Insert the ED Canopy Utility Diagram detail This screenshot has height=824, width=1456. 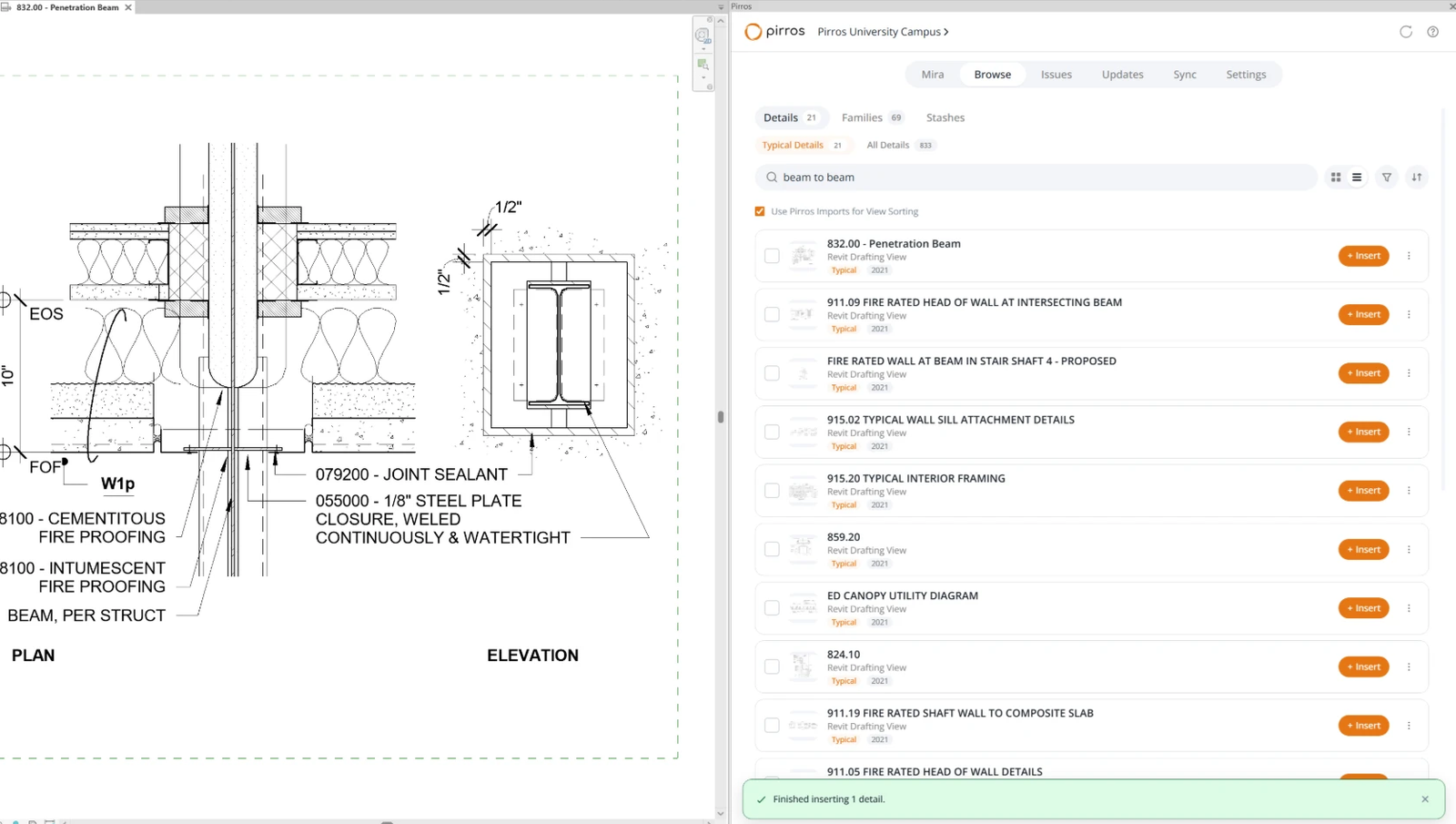[1363, 608]
